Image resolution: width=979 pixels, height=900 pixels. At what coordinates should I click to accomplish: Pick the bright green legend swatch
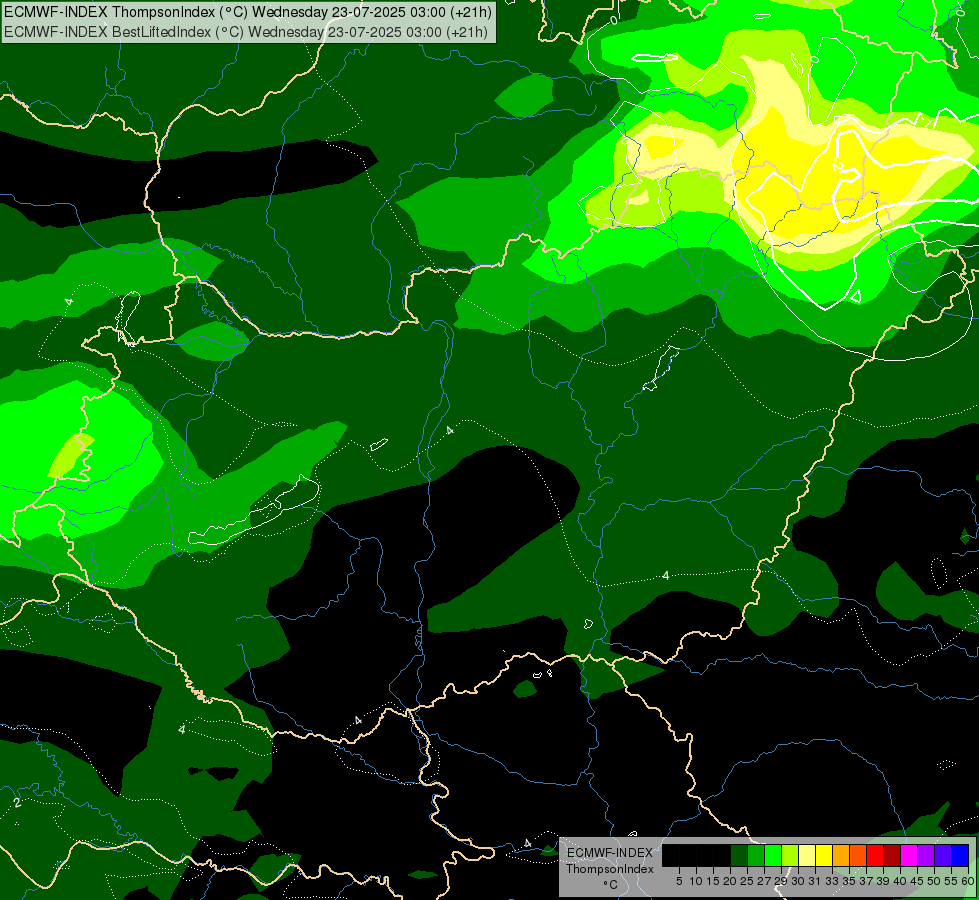(773, 855)
